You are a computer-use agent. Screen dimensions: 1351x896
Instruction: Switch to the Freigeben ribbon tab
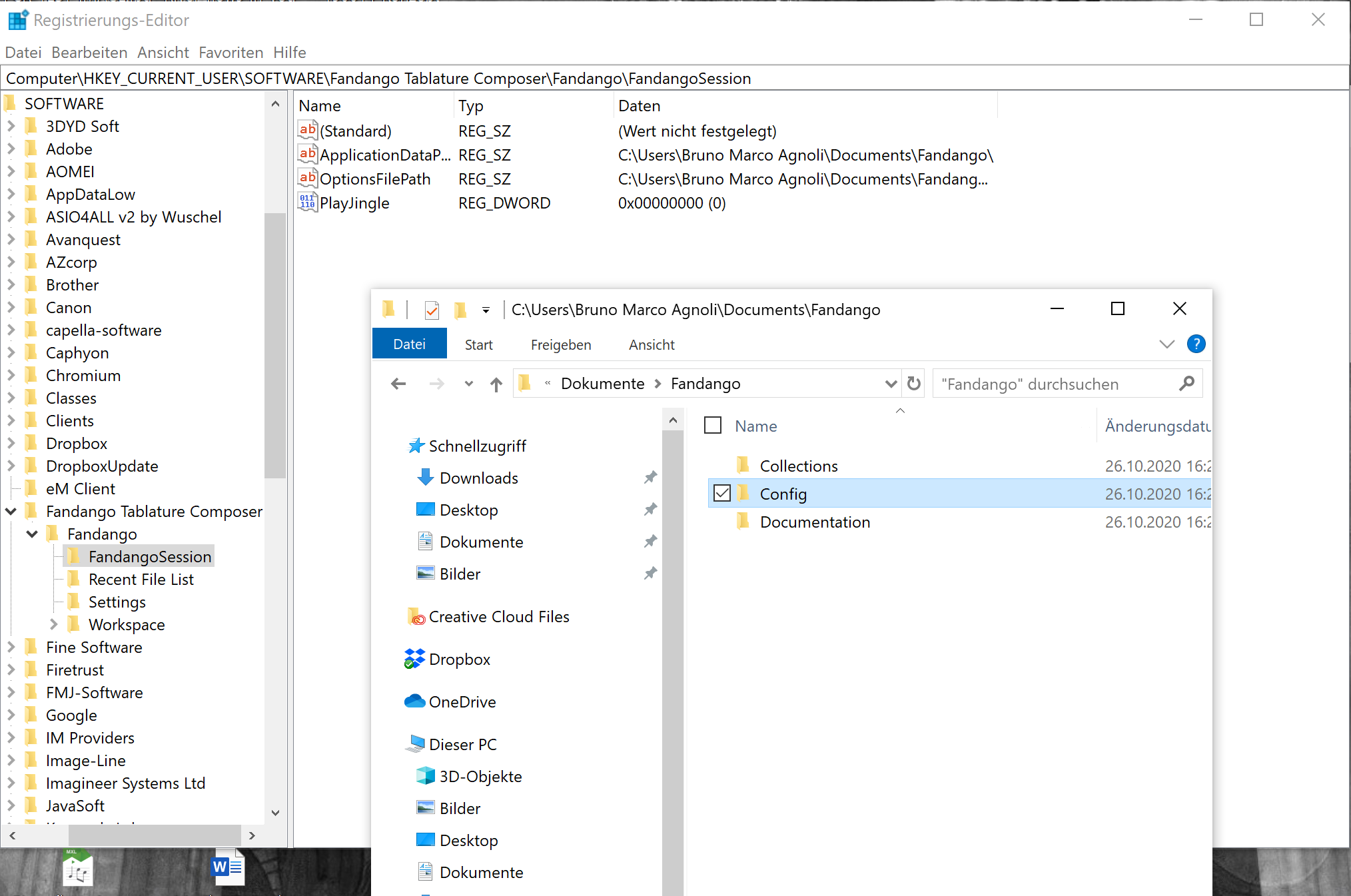tap(560, 344)
